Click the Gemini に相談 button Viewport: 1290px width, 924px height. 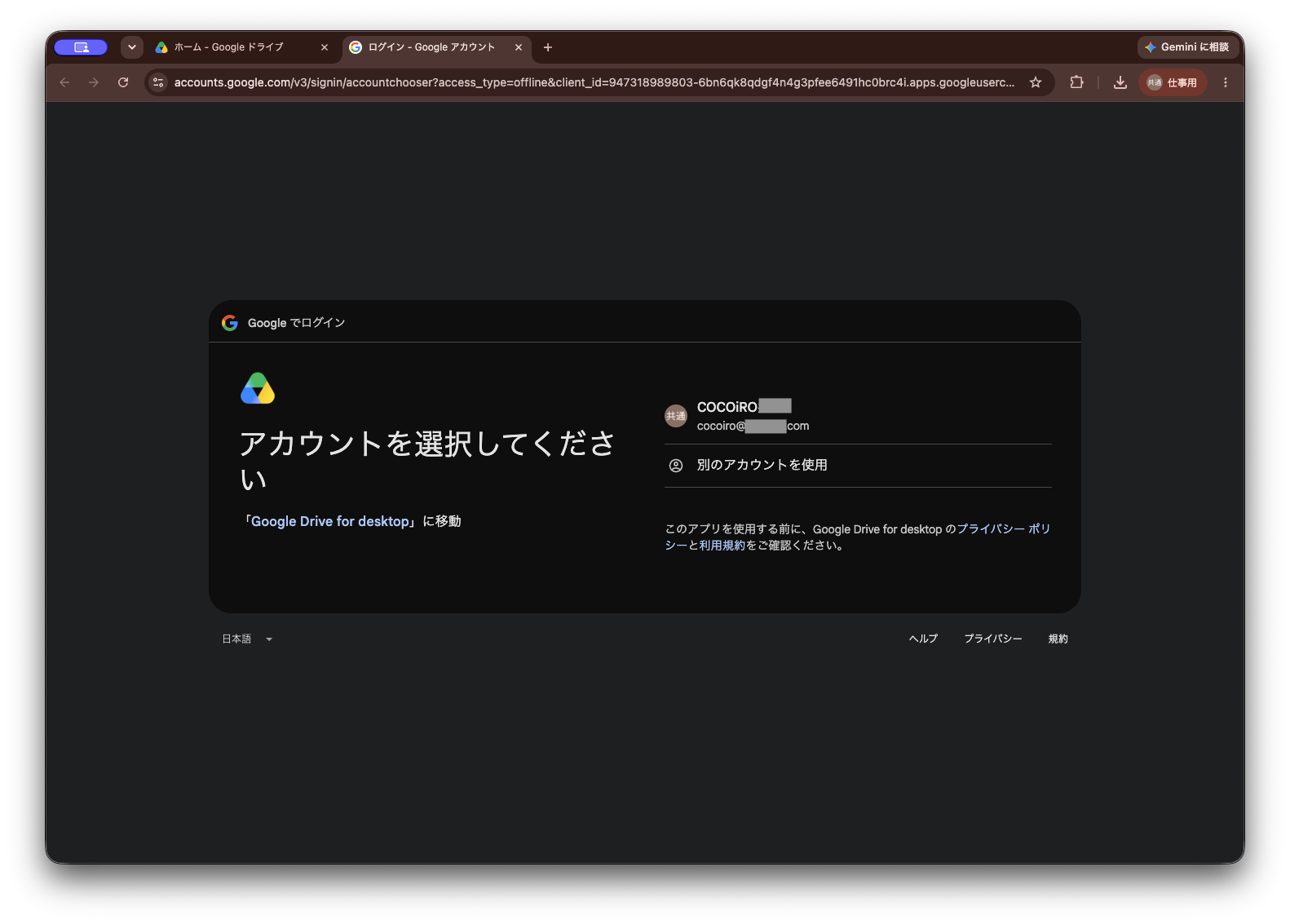pyautogui.click(x=1188, y=47)
